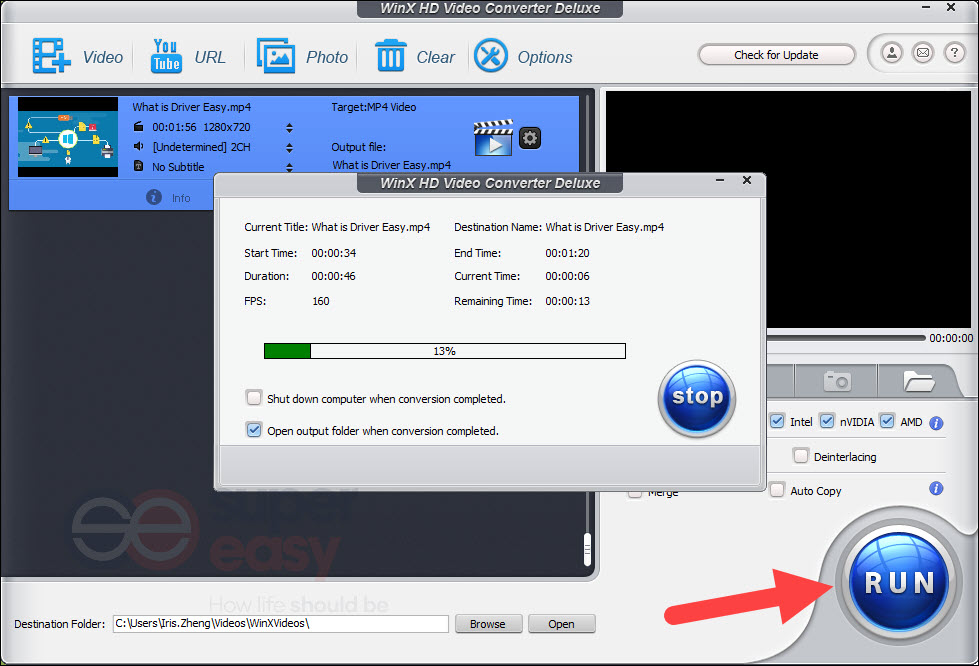Viewport: 979px width, 666px height.
Task: Toggle the AMD hardware accelerator checkbox
Action: tap(887, 421)
